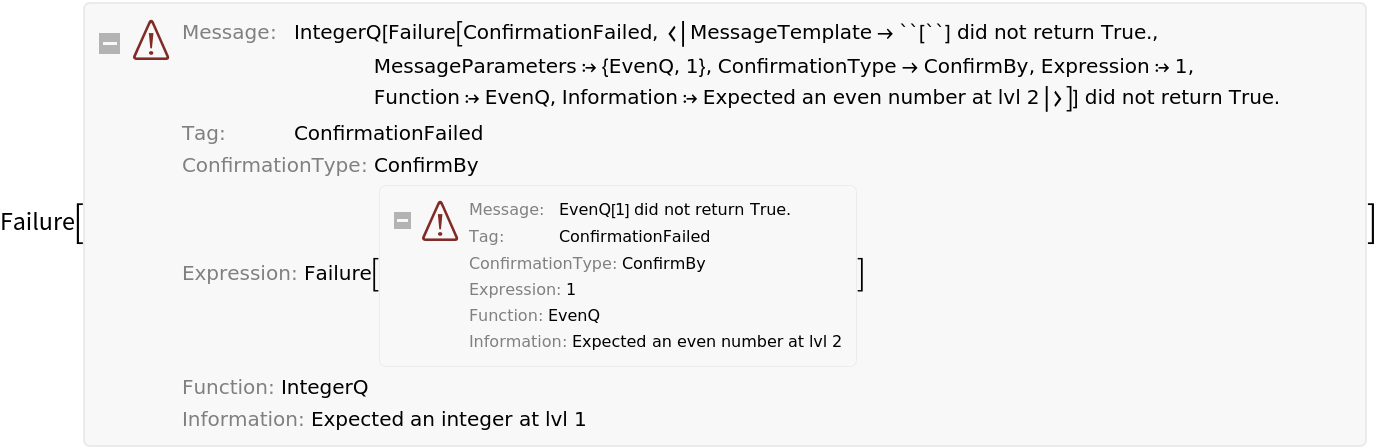Collapse the outer Failure summary box
Image resolution: width=1376 pixels, height=448 pixels.
pos(110,43)
